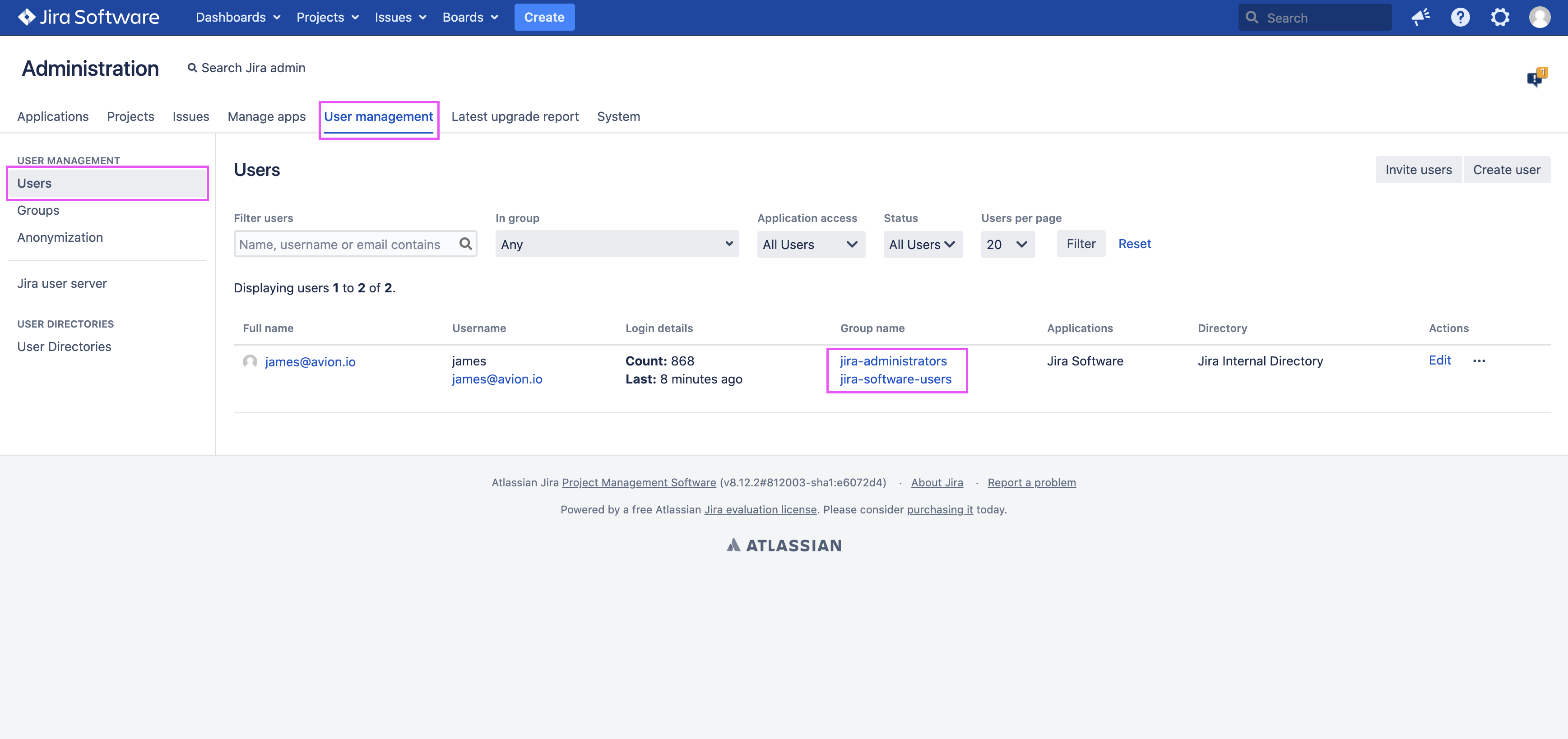
Task: Open the Status dropdown
Action: [x=923, y=244]
